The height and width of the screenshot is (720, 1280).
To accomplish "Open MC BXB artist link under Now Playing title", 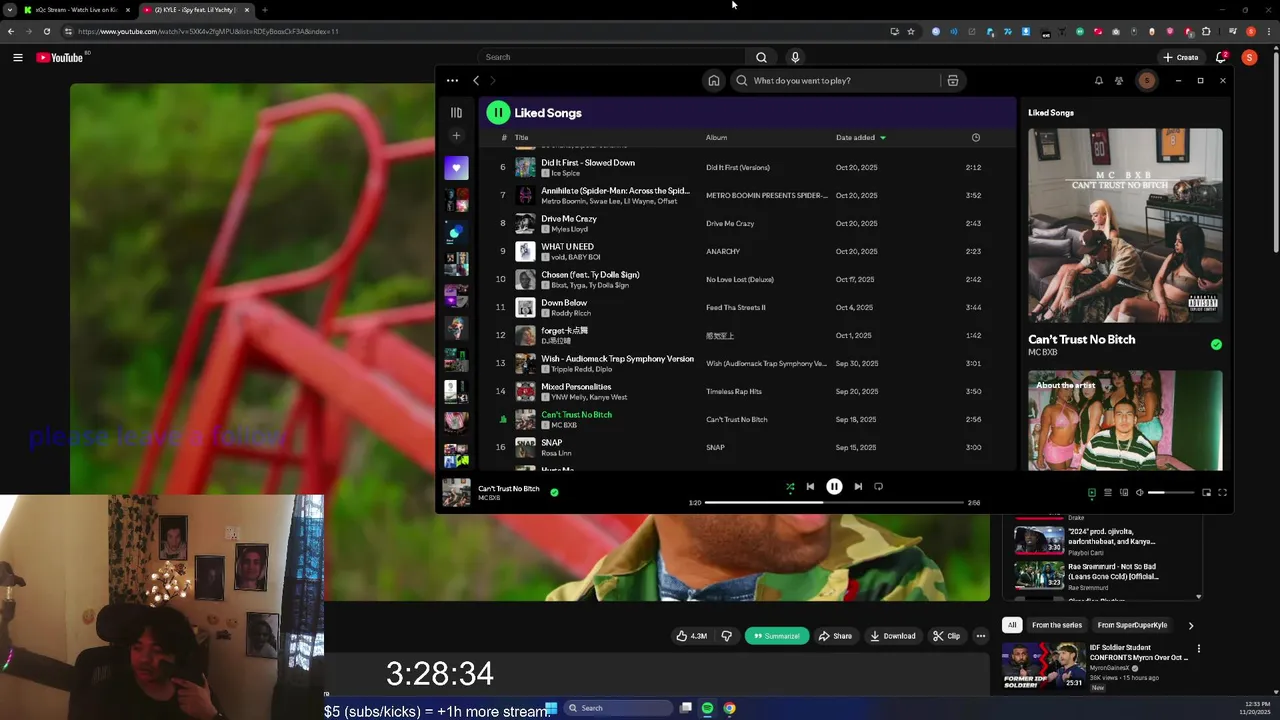I will pos(1042,353).
